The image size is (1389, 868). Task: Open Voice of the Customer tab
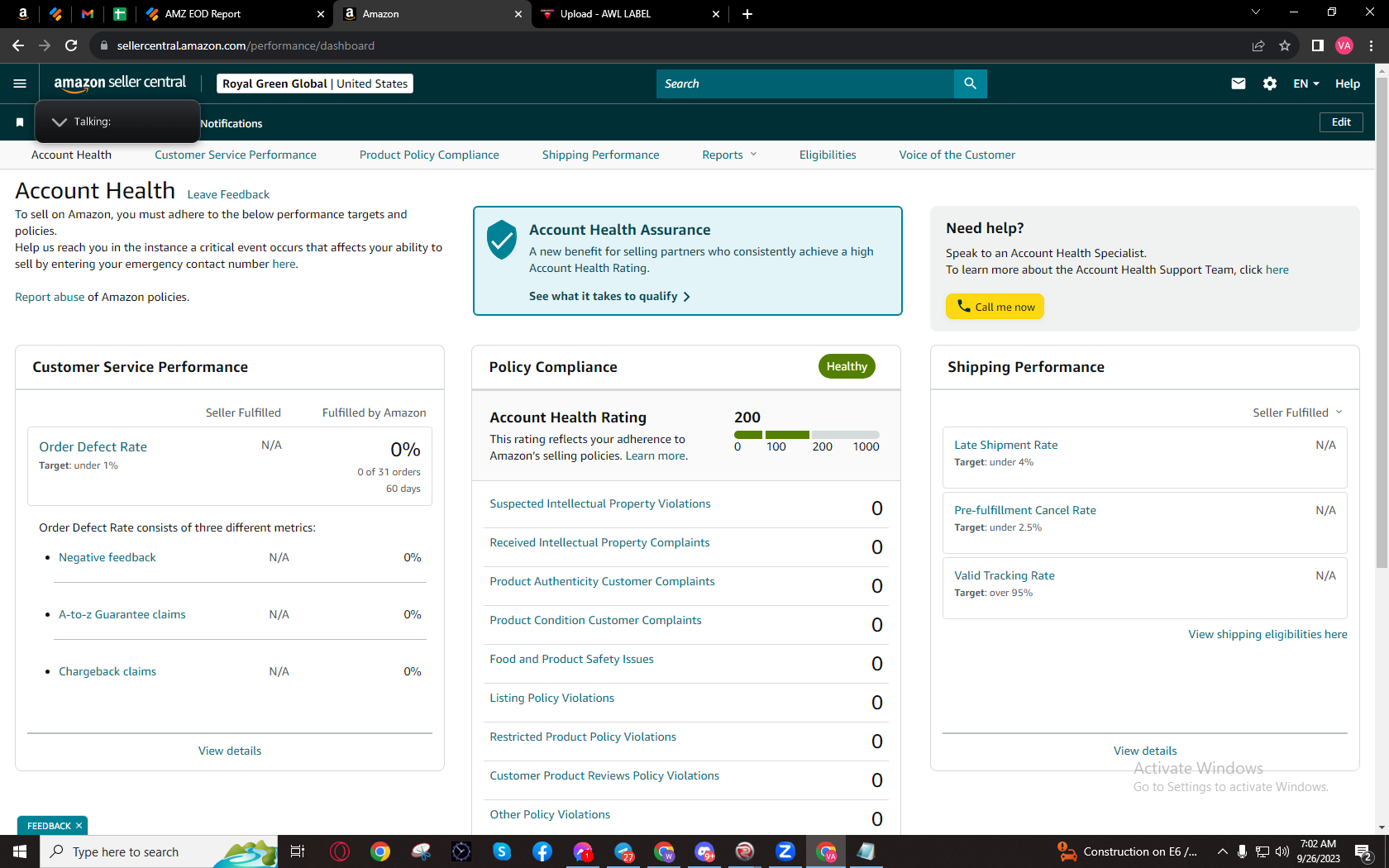pos(957,155)
